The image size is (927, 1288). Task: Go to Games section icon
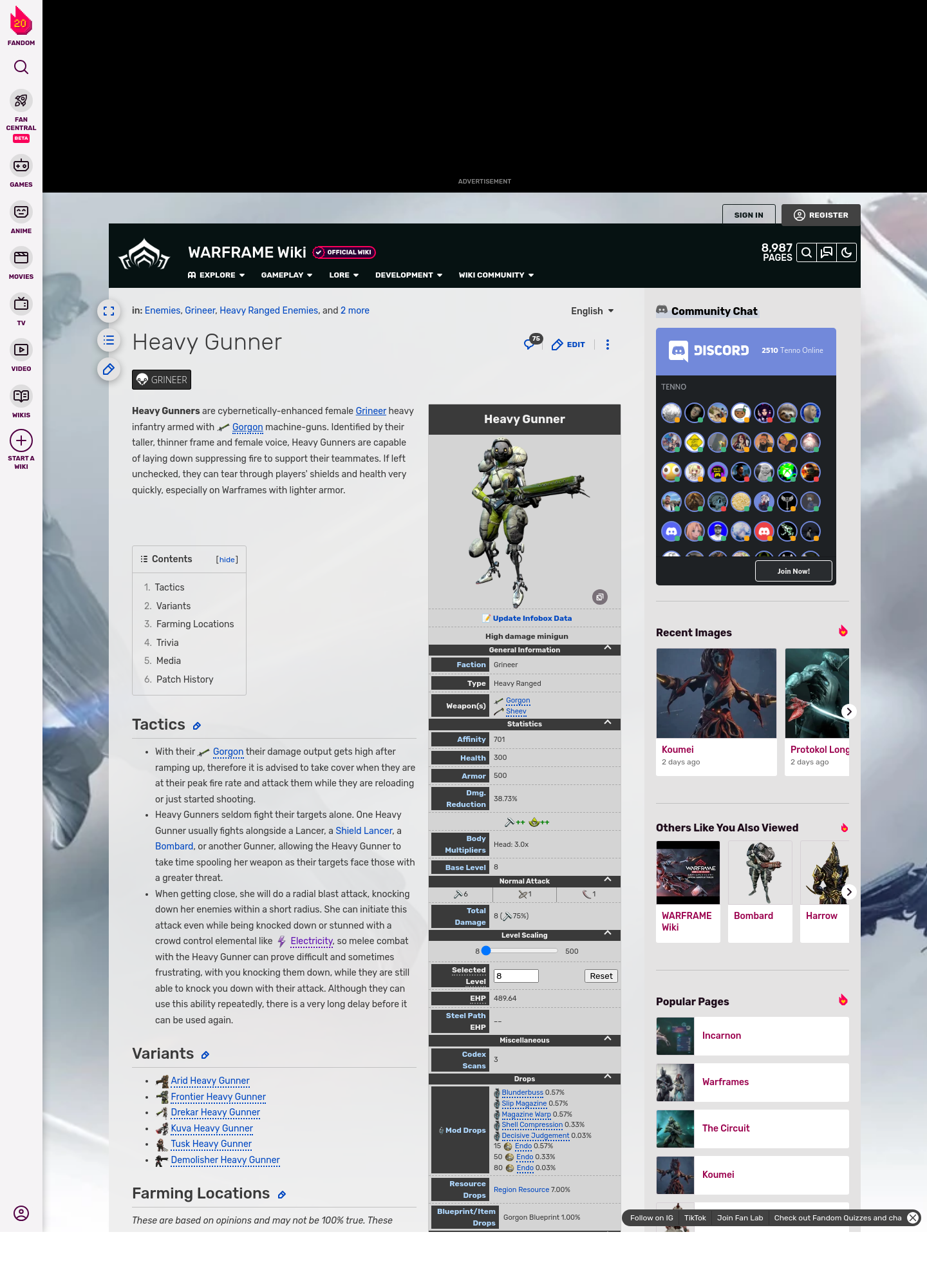point(21,166)
